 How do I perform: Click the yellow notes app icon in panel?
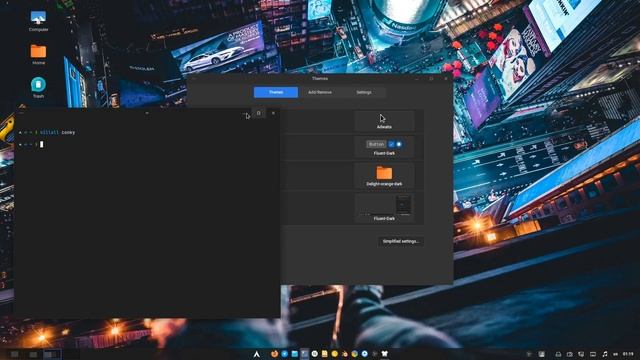point(324,354)
